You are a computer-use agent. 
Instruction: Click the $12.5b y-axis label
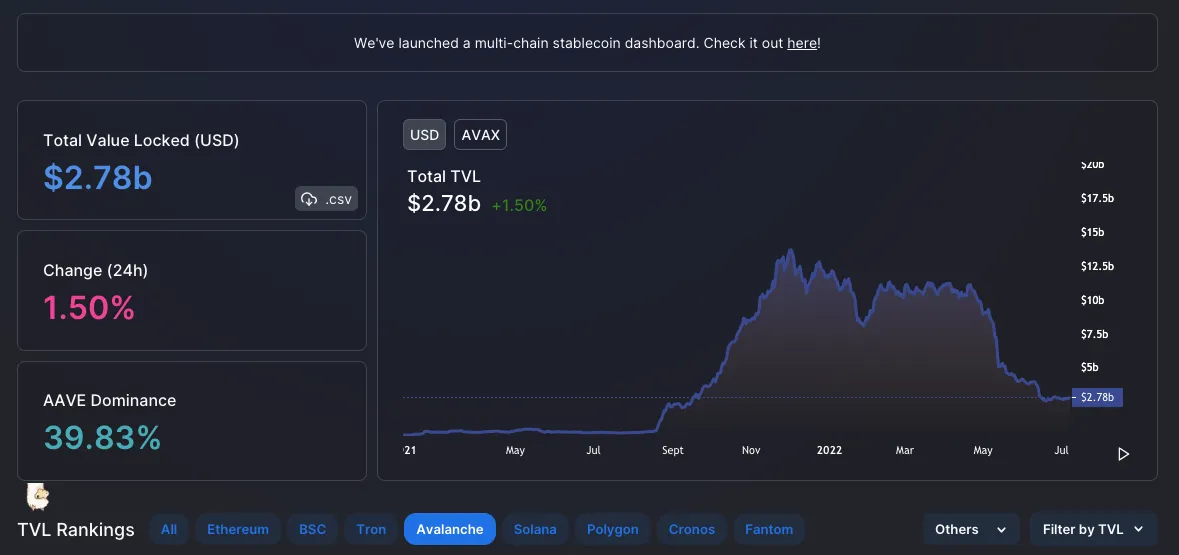pos(1097,265)
